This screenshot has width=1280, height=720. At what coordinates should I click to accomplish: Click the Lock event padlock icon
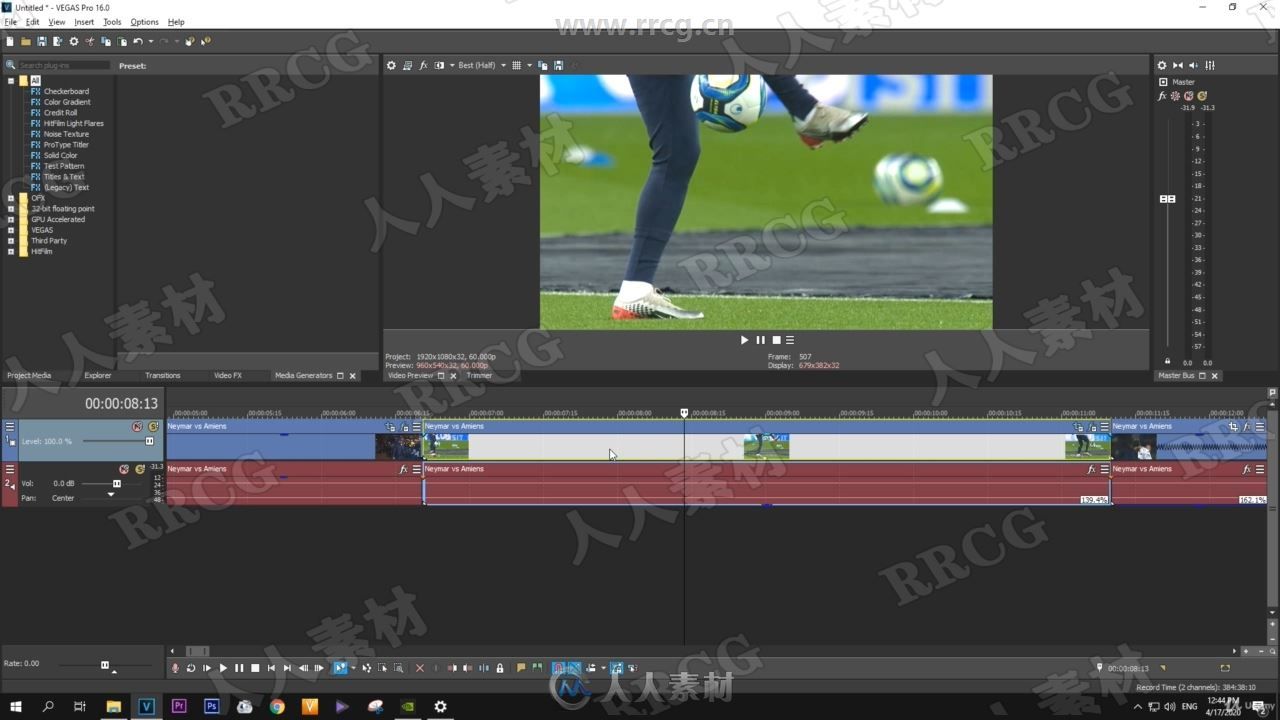500,668
